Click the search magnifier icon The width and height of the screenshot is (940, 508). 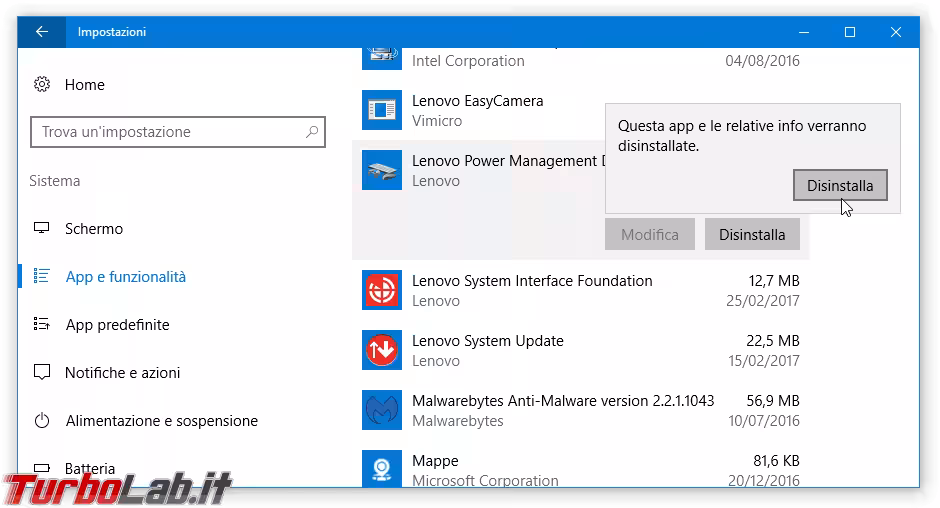pyautogui.click(x=312, y=132)
